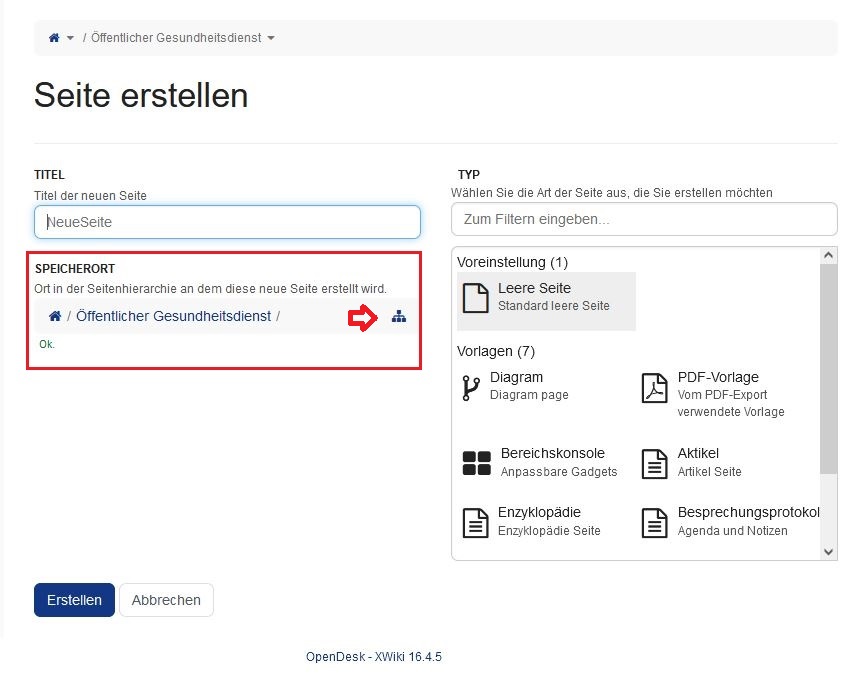Expand the home breadcrumb dropdown arrow
Viewport: 861px width, 676px height.
point(70,38)
